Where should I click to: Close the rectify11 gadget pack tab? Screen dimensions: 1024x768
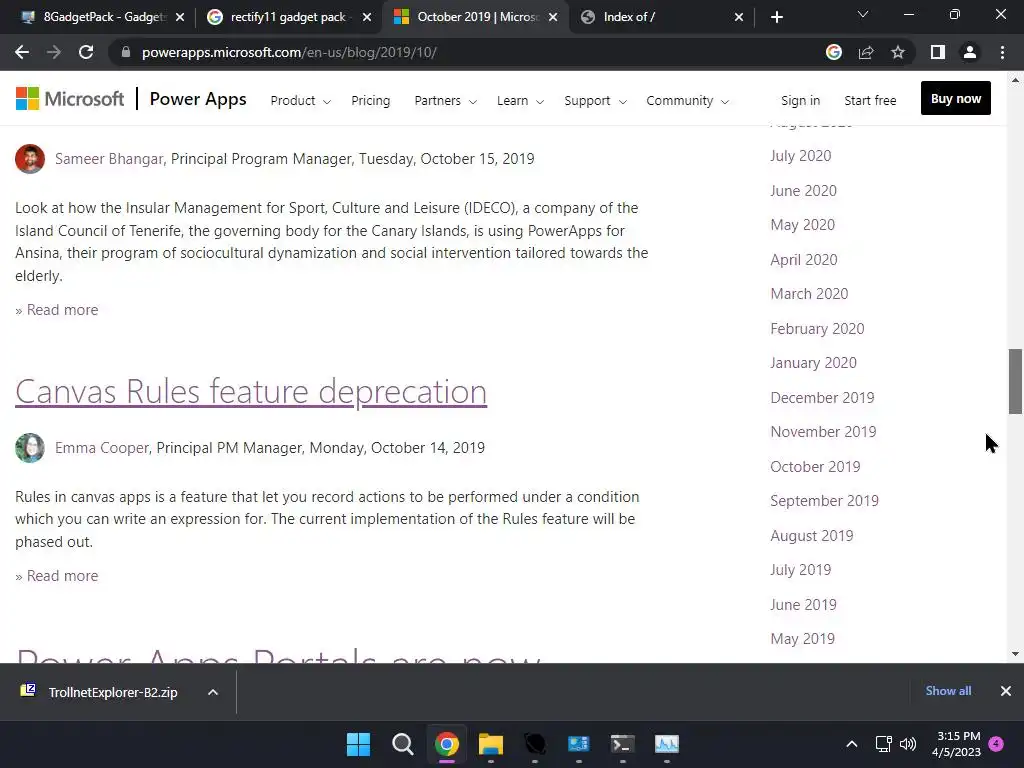pyautogui.click(x=367, y=17)
